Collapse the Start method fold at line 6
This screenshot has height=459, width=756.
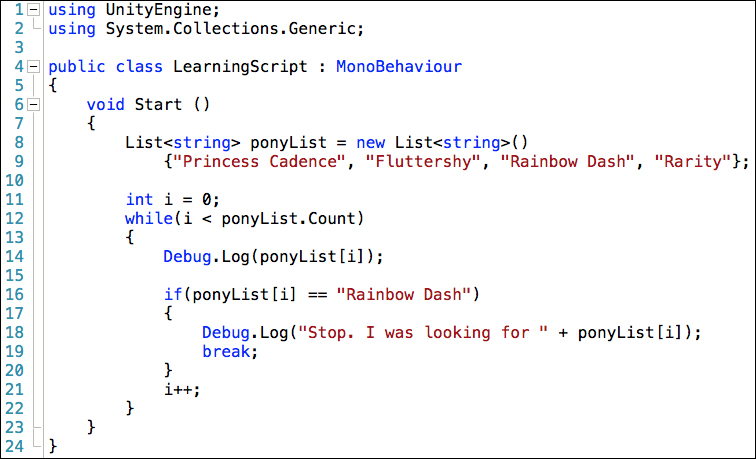coord(33,104)
